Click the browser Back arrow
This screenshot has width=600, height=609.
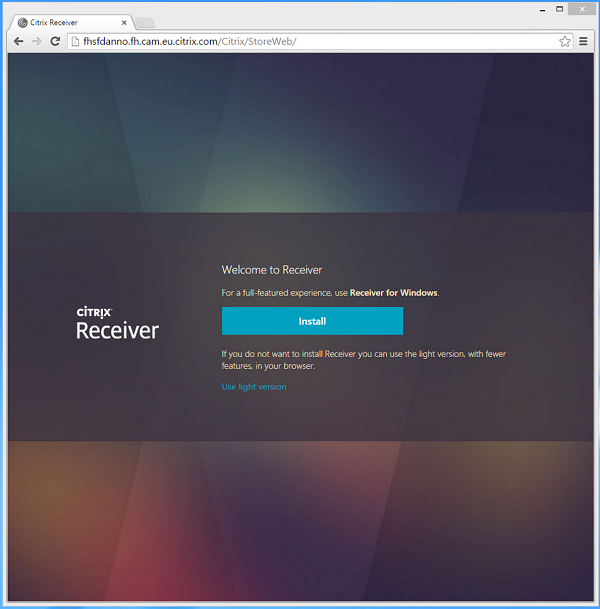tap(18, 41)
